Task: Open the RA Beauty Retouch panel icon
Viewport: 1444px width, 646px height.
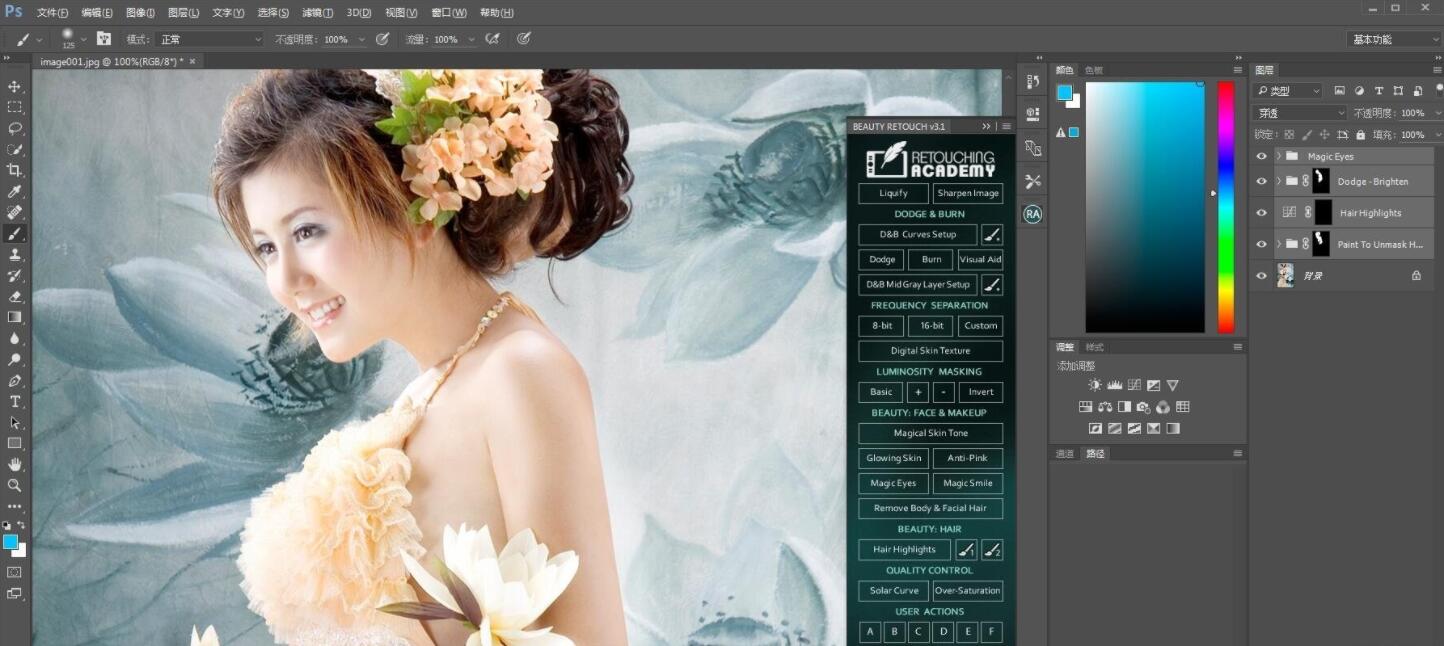Action: point(1033,214)
